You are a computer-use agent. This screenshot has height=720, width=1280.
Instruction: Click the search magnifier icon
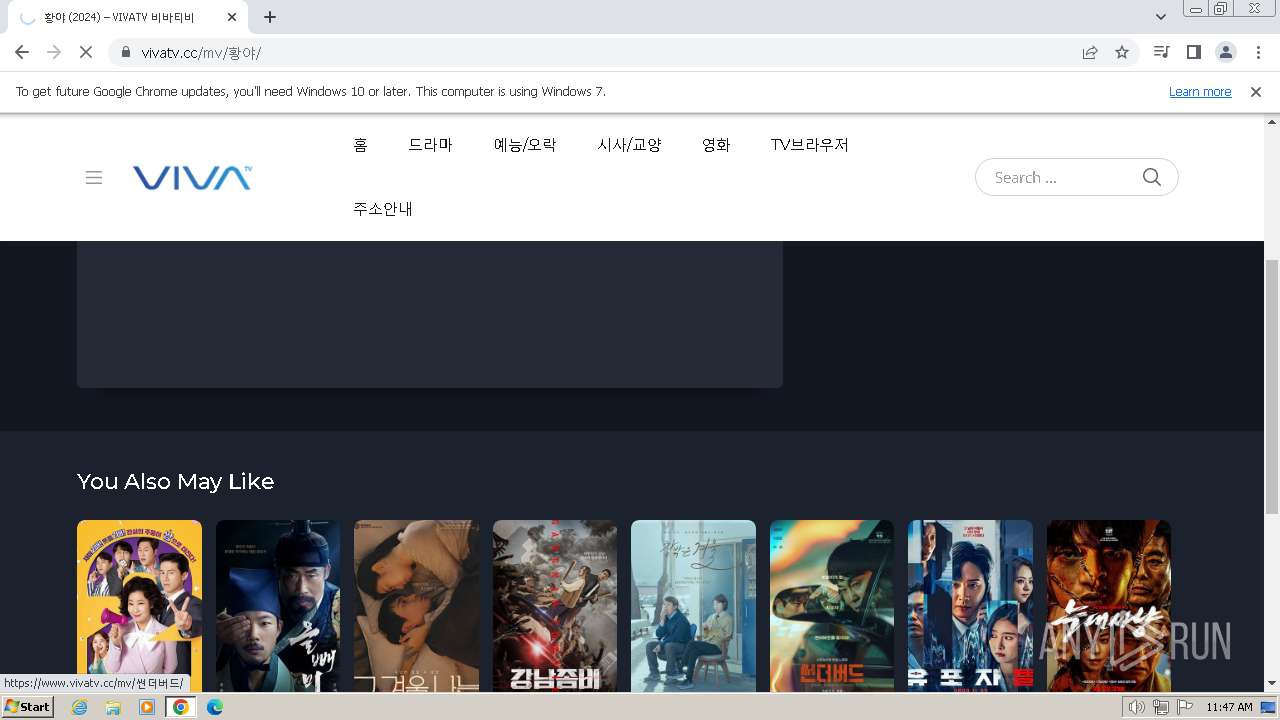(1152, 177)
